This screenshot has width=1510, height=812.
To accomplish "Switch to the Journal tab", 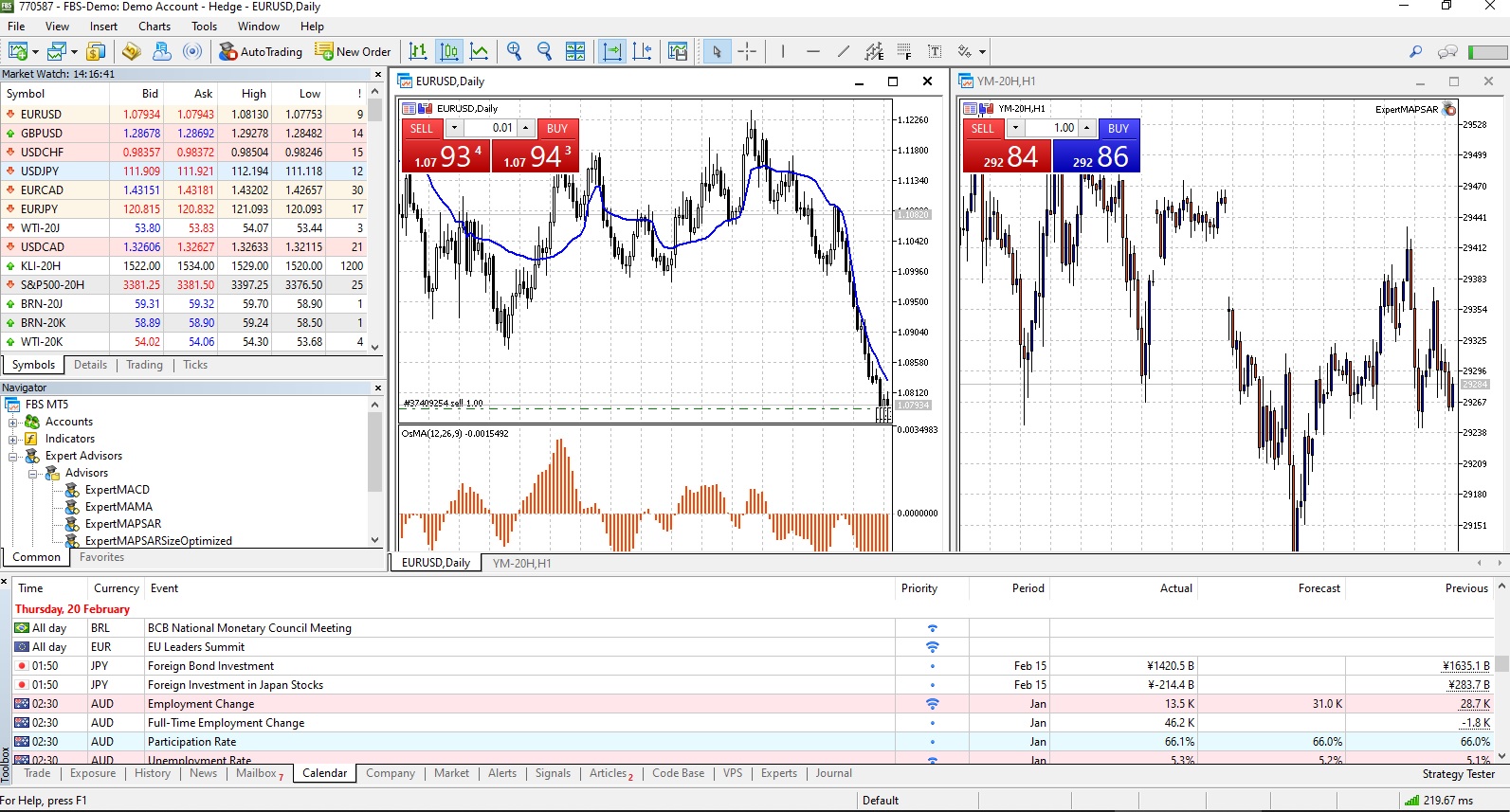I will (x=834, y=773).
